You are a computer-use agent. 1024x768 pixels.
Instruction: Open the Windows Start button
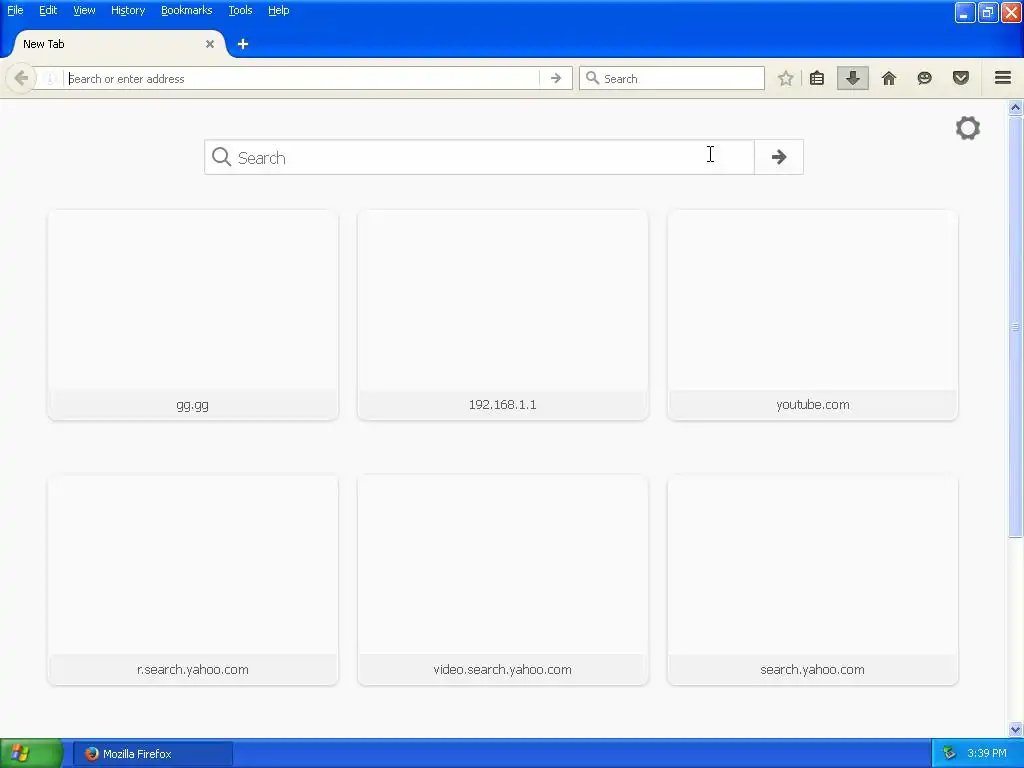pyautogui.click(x=31, y=753)
